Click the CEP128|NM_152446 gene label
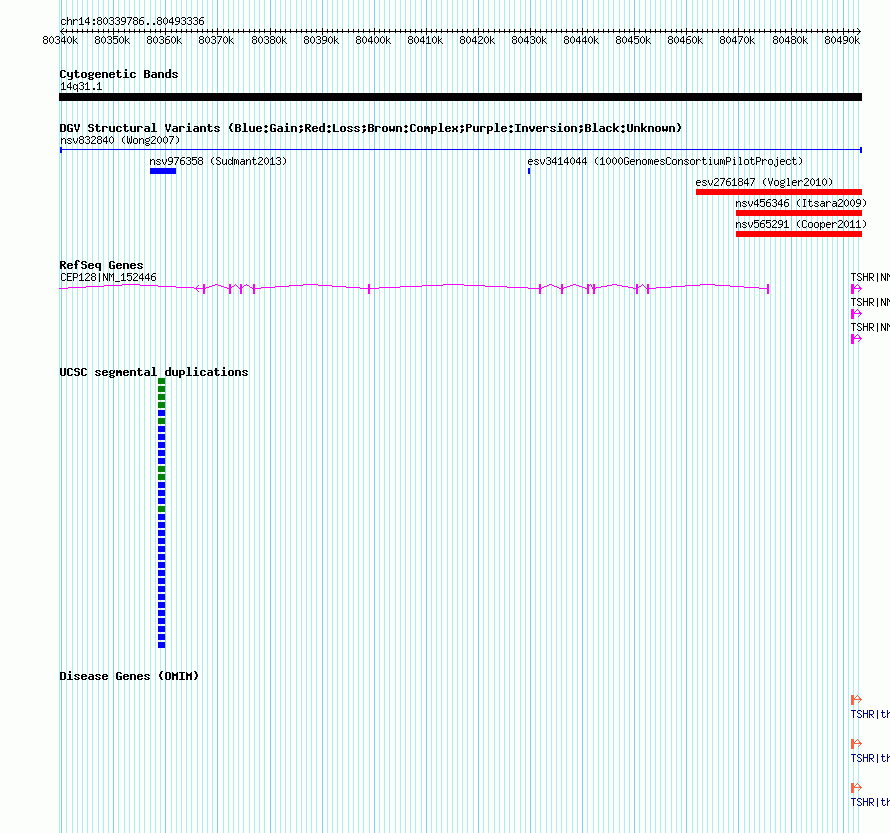 point(108,277)
